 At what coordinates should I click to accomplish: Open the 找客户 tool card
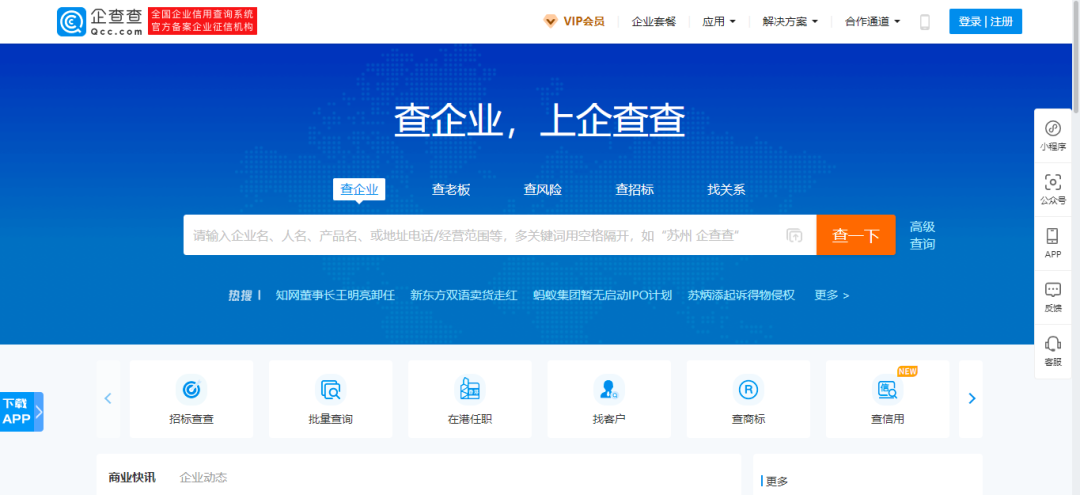(609, 399)
